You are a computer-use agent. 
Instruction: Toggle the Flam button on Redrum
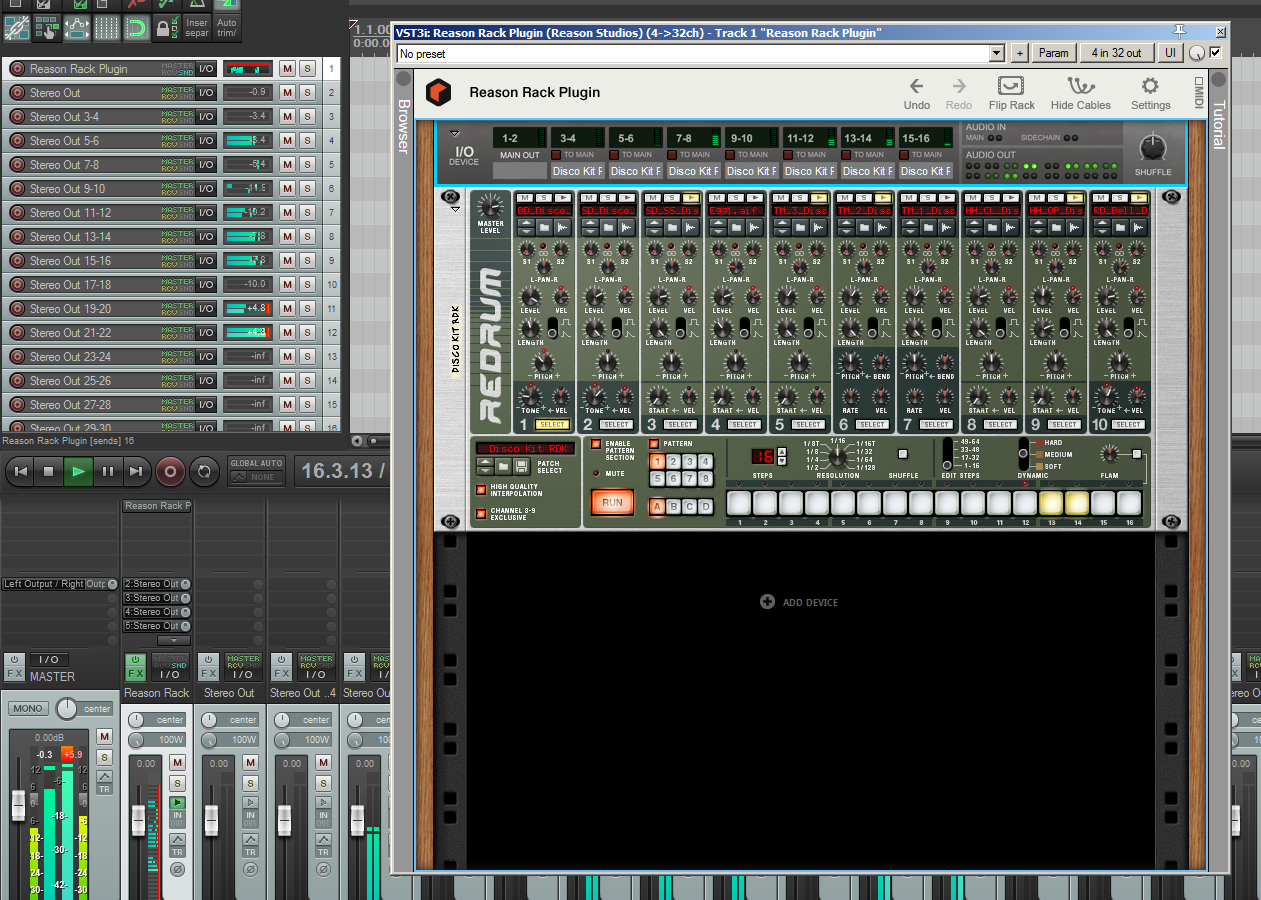pyautogui.click(x=1136, y=455)
